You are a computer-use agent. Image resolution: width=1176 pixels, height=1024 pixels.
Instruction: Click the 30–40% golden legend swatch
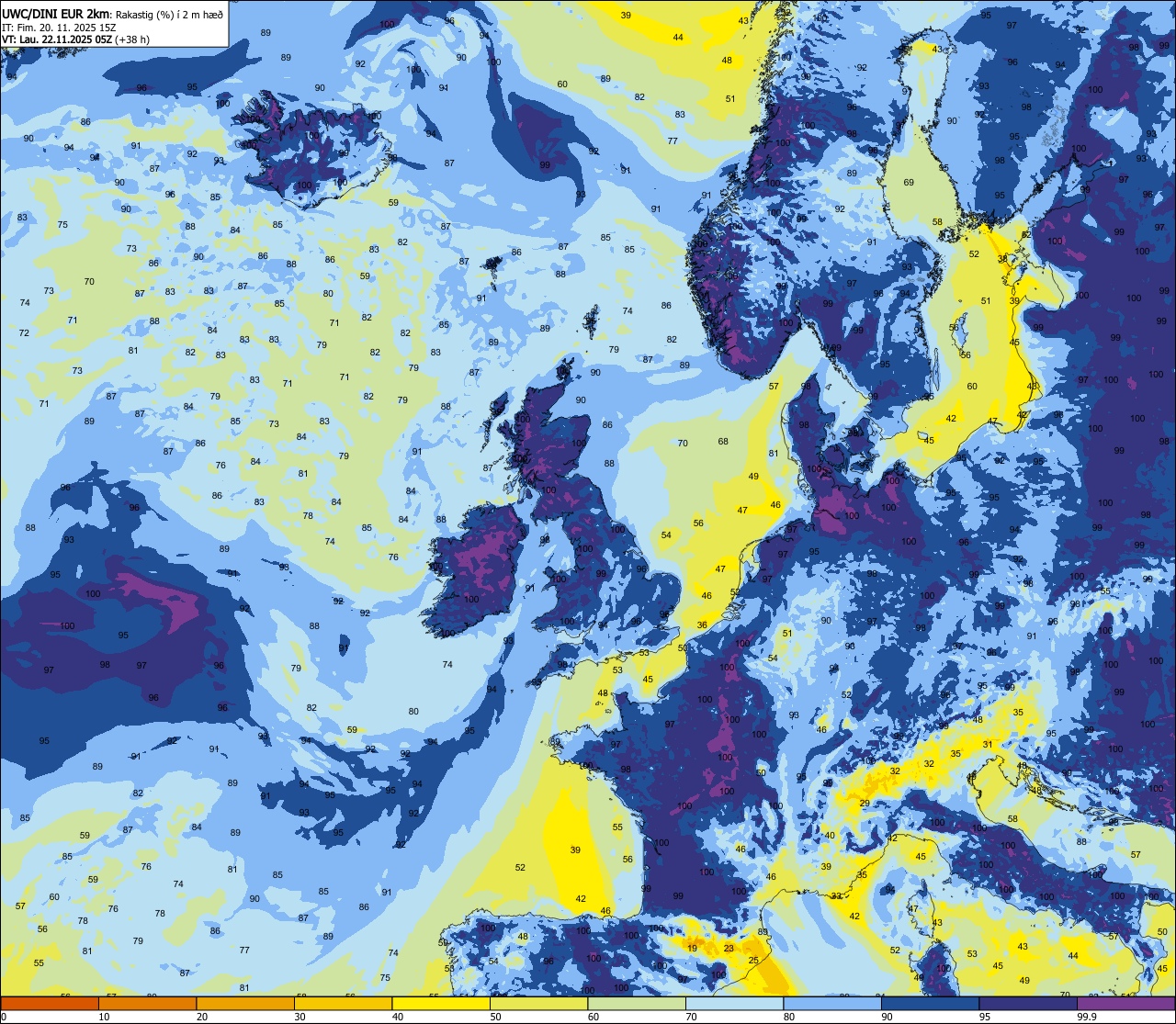pyautogui.click(x=344, y=1003)
